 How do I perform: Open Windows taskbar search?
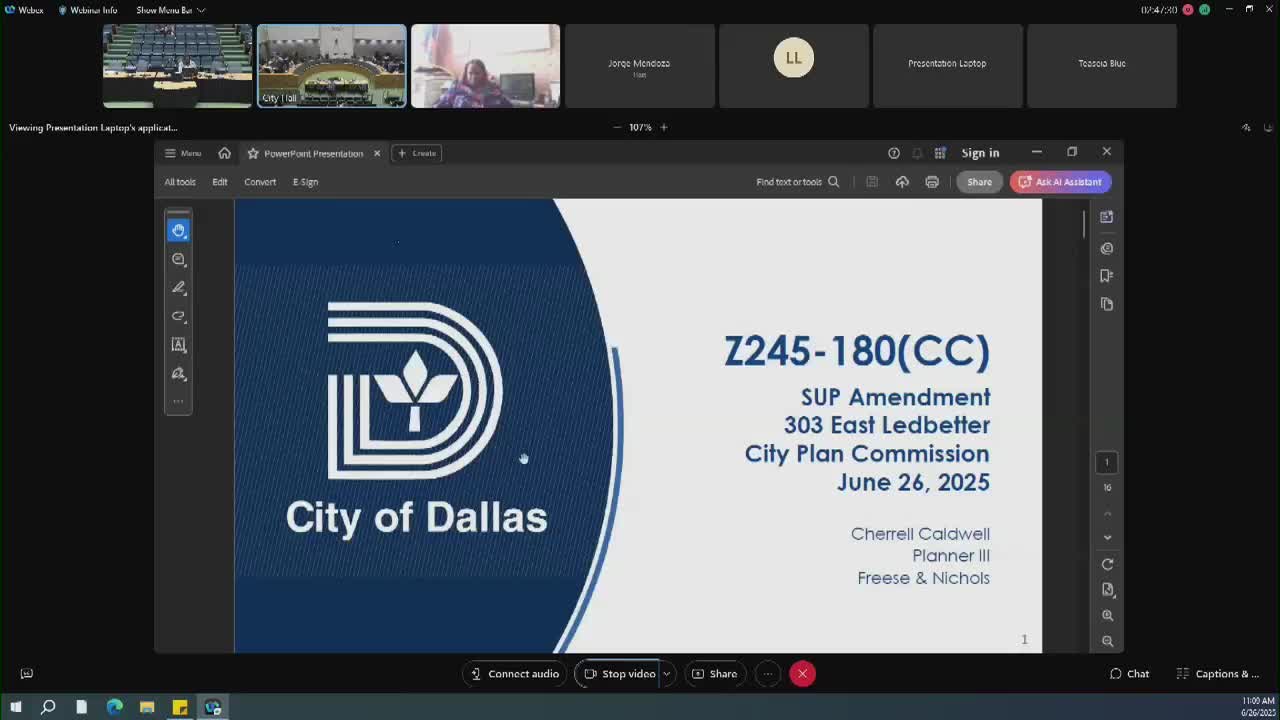tap(48, 707)
